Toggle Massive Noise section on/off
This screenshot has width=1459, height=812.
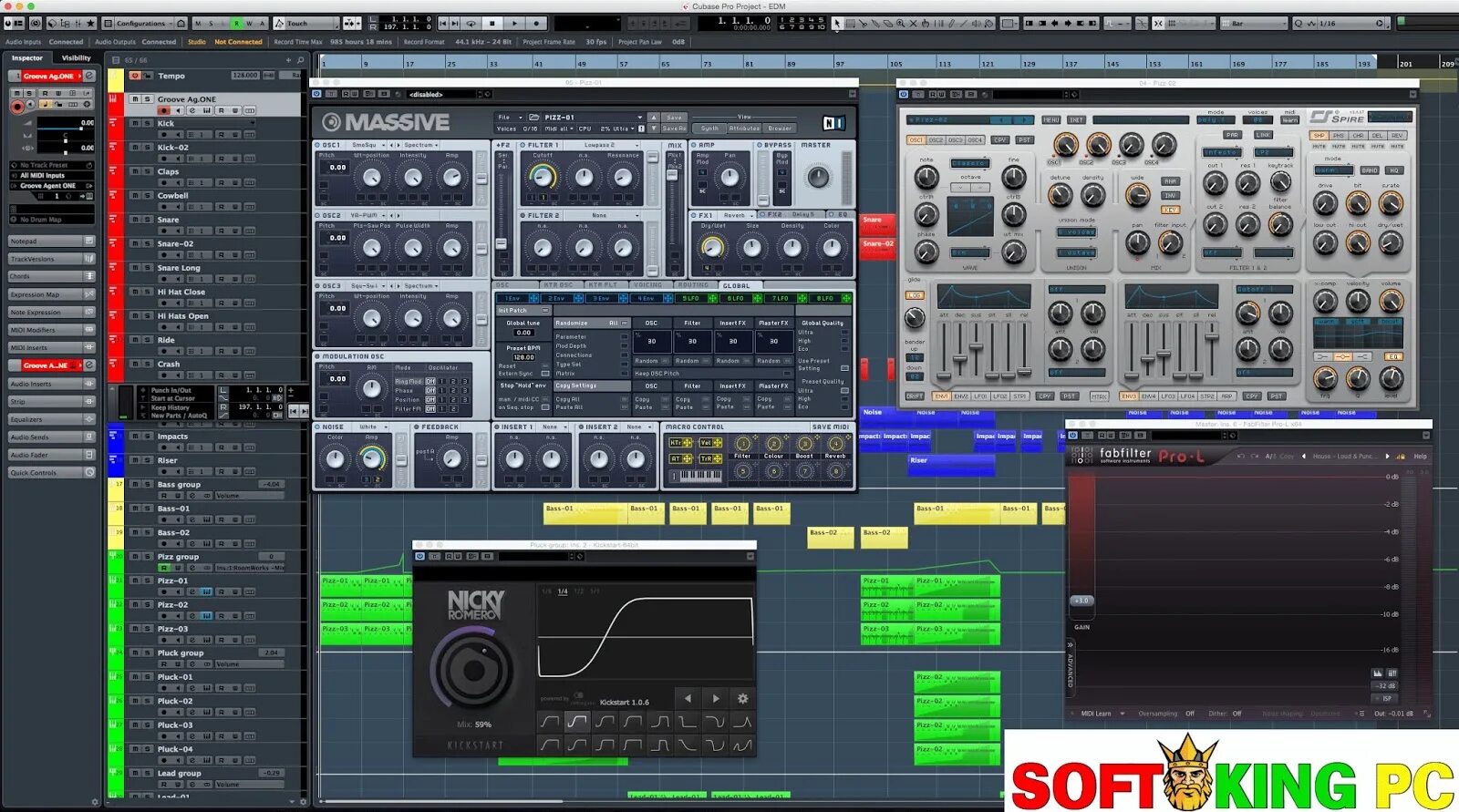[x=317, y=427]
